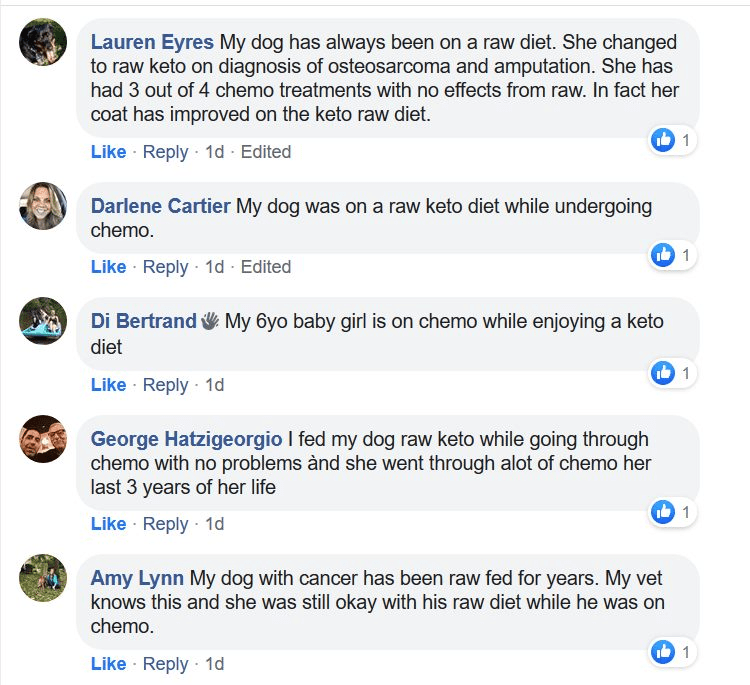View edit history on Lauren Eyres' comment
The height and width of the screenshot is (685, 750).
click(266, 152)
